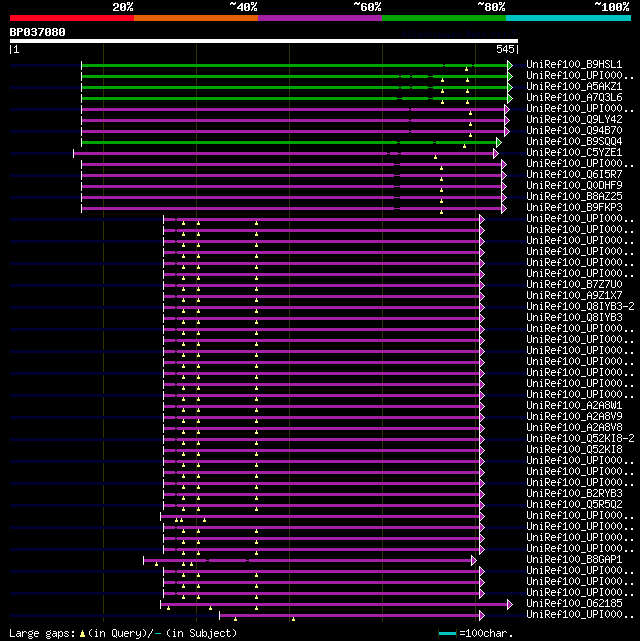The width and height of the screenshot is (640, 641).
Task: Select the UniRef100_C5YZE1 label
Action: pyautogui.click(x=574, y=152)
